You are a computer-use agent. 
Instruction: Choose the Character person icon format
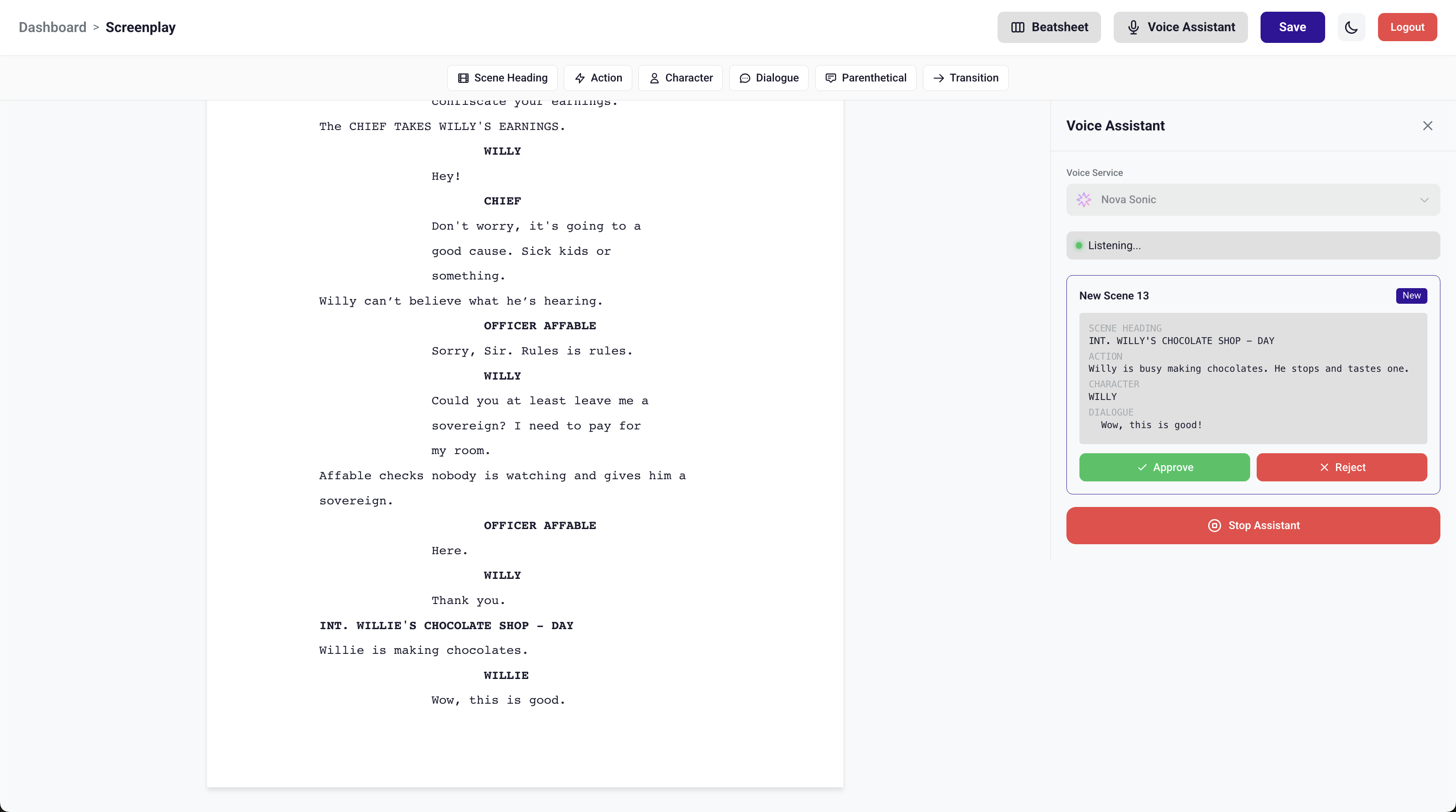click(x=654, y=78)
